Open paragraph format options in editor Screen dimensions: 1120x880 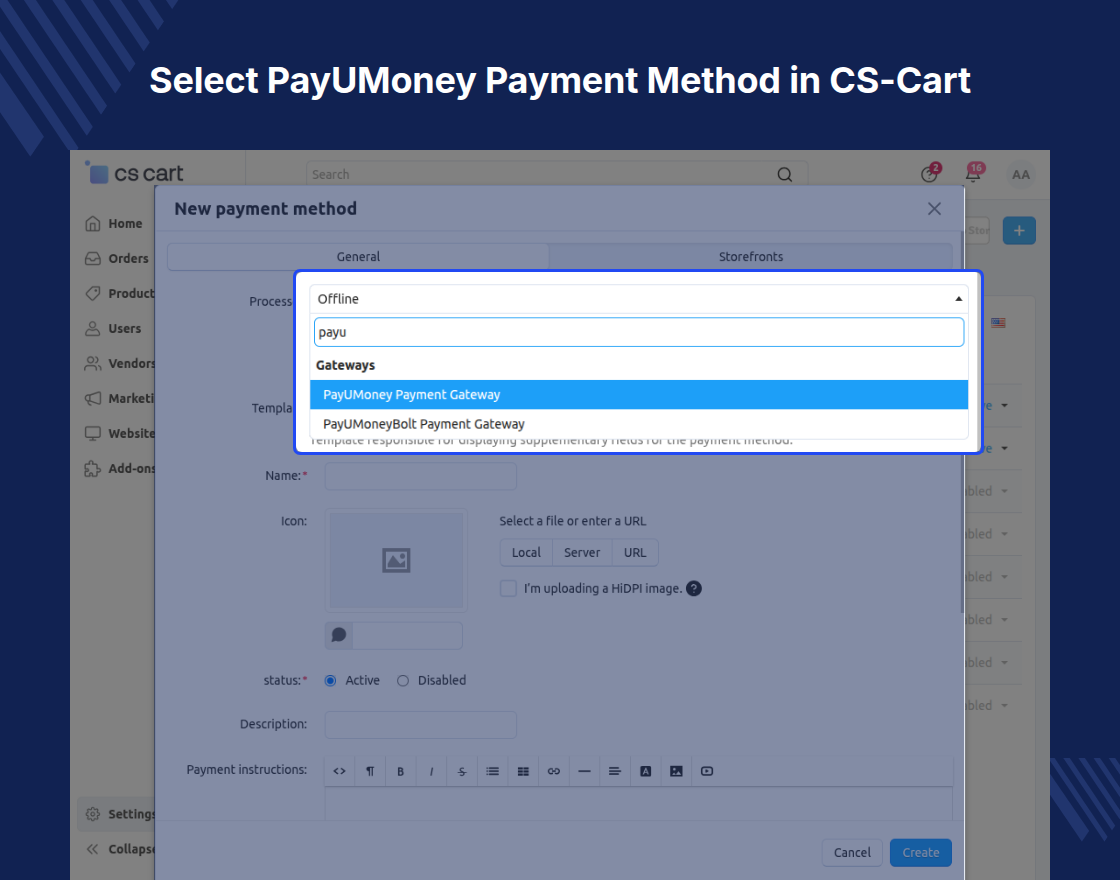(370, 771)
